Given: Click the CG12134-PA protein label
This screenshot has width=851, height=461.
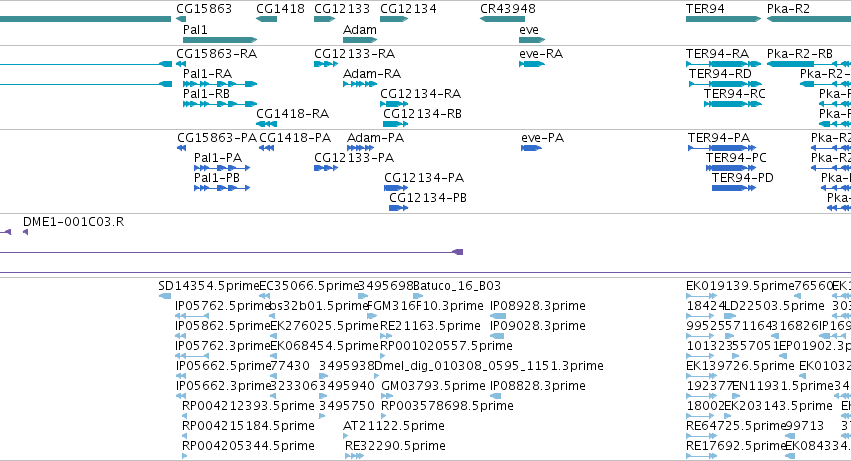Looking at the screenshot, I should pos(424,178).
